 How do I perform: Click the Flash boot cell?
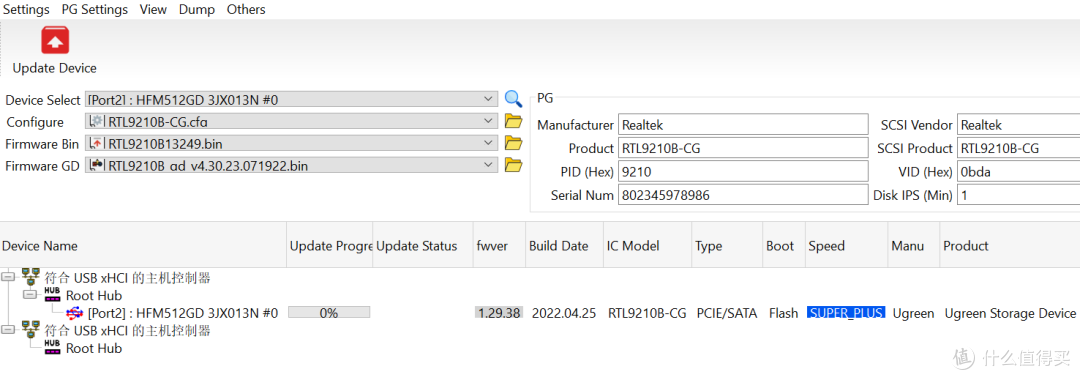(x=783, y=313)
